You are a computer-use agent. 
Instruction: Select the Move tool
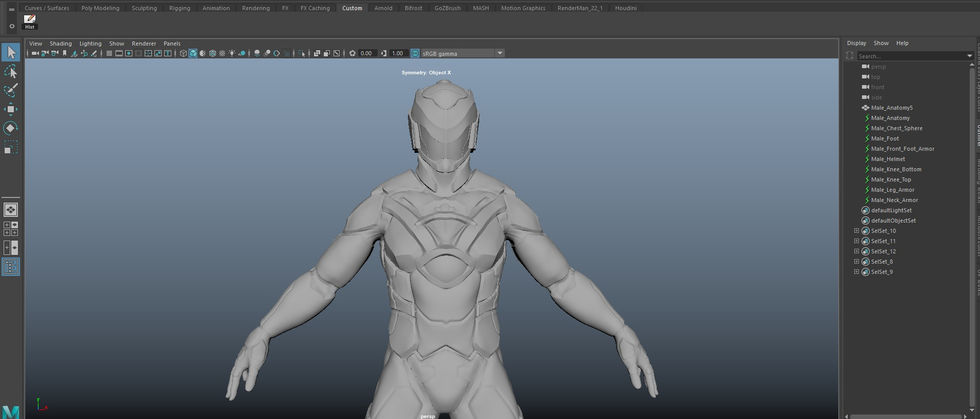point(11,109)
